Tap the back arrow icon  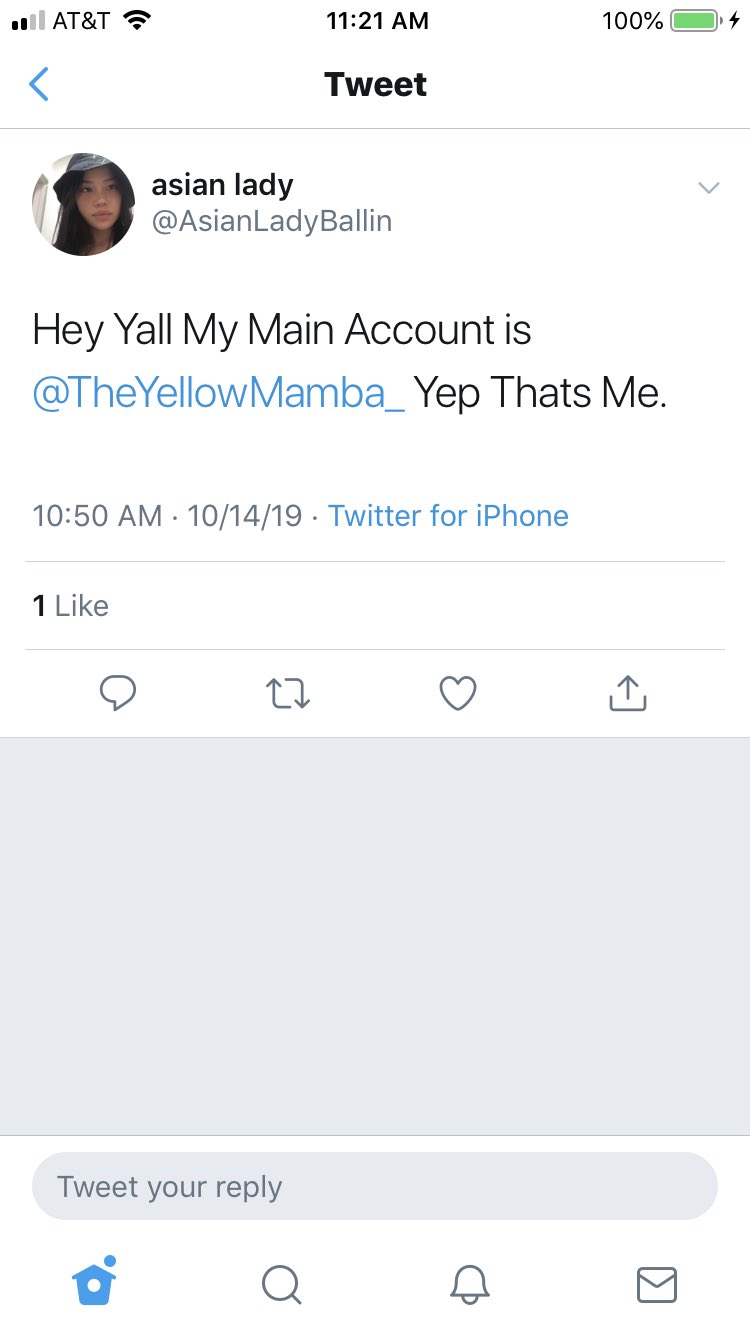tap(39, 85)
